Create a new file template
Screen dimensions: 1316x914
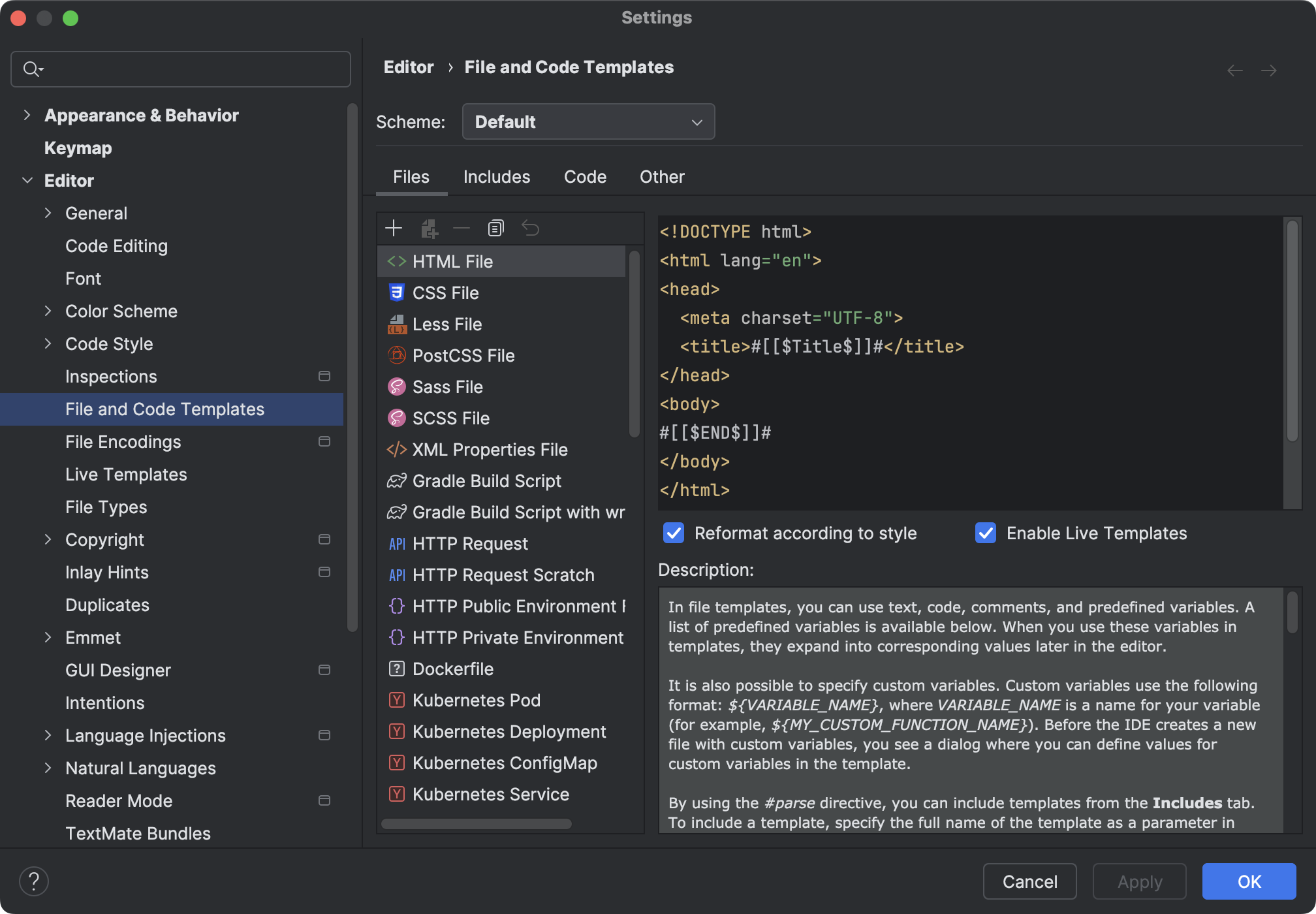(x=394, y=228)
